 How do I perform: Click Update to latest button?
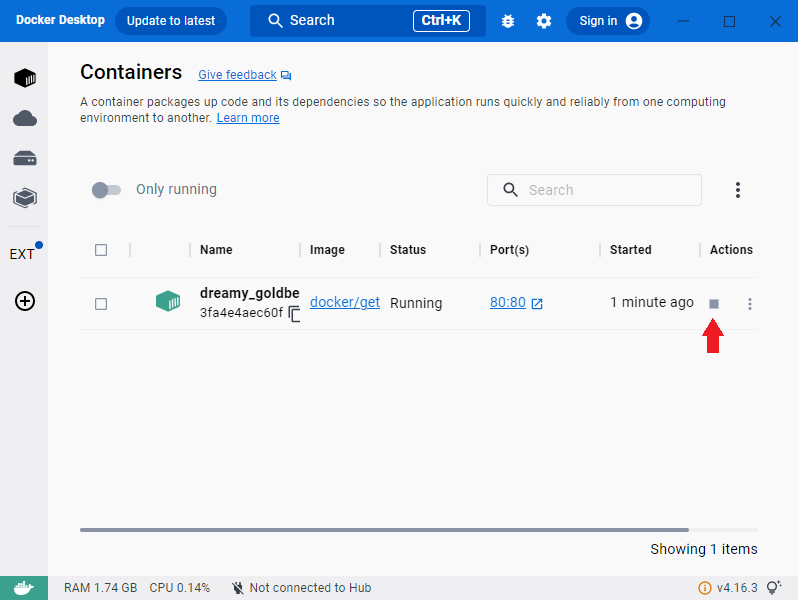pos(171,21)
